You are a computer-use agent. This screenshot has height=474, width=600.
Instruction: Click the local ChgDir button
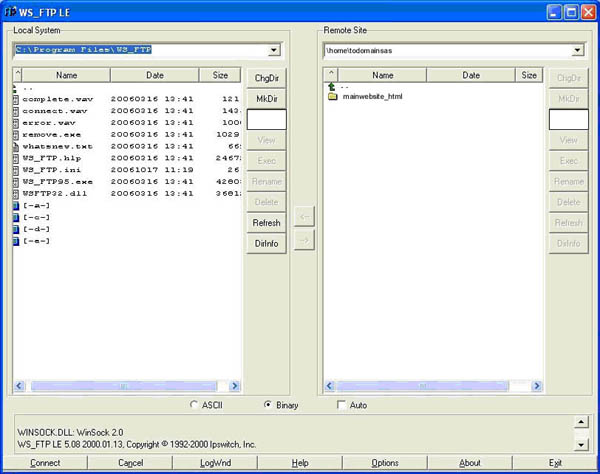[x=267, y=78]
